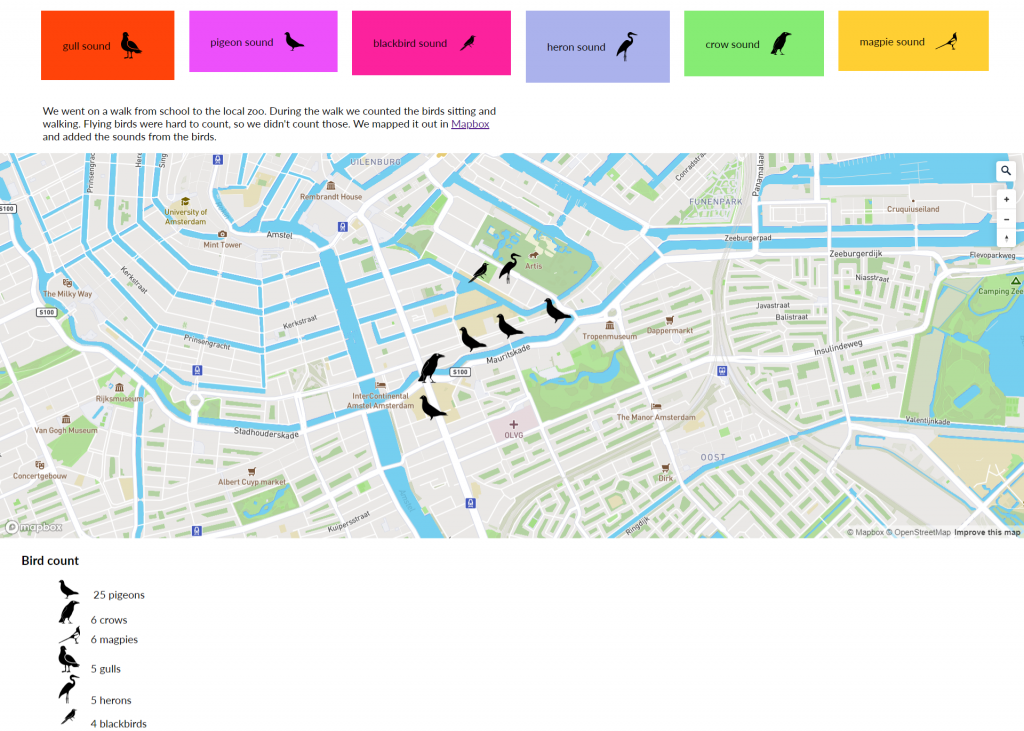
Task: Open the OpenStreetMap attribution link
Action: [918, 532]
